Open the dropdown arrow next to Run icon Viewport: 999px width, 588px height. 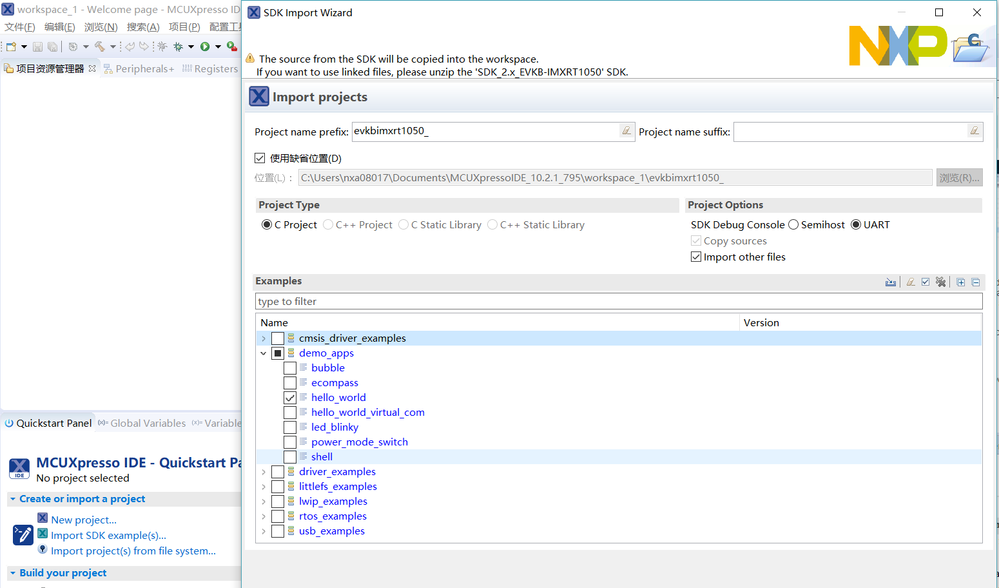point(217,47)
